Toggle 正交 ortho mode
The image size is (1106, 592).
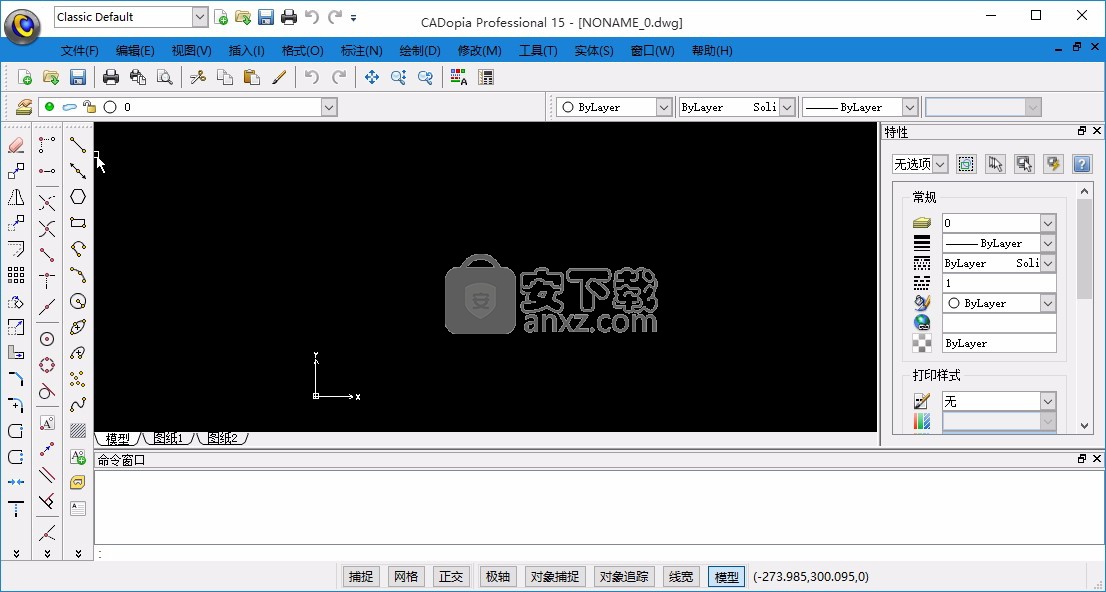tap(451, 576)
